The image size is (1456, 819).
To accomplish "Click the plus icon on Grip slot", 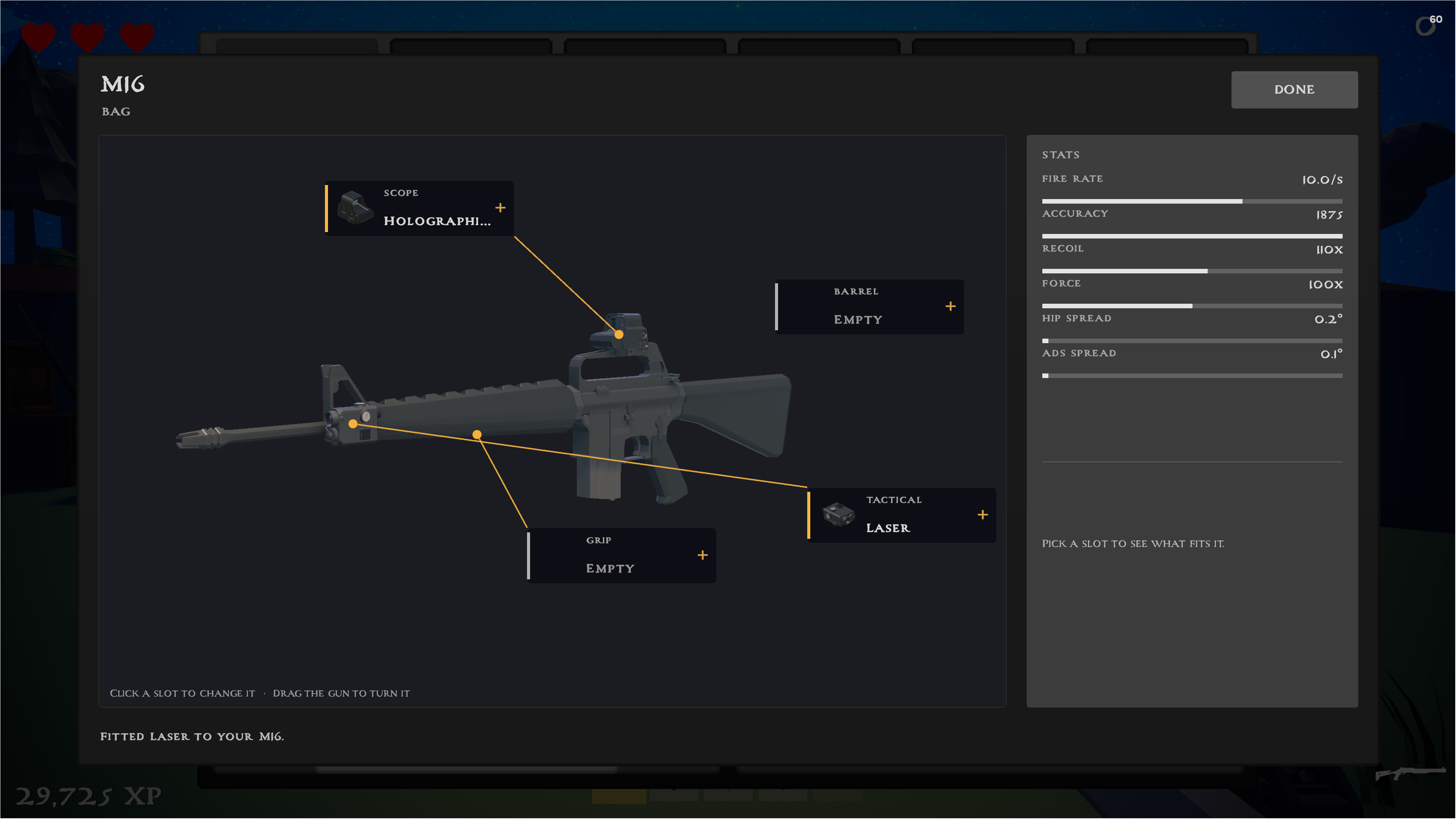I will [703, 555].
